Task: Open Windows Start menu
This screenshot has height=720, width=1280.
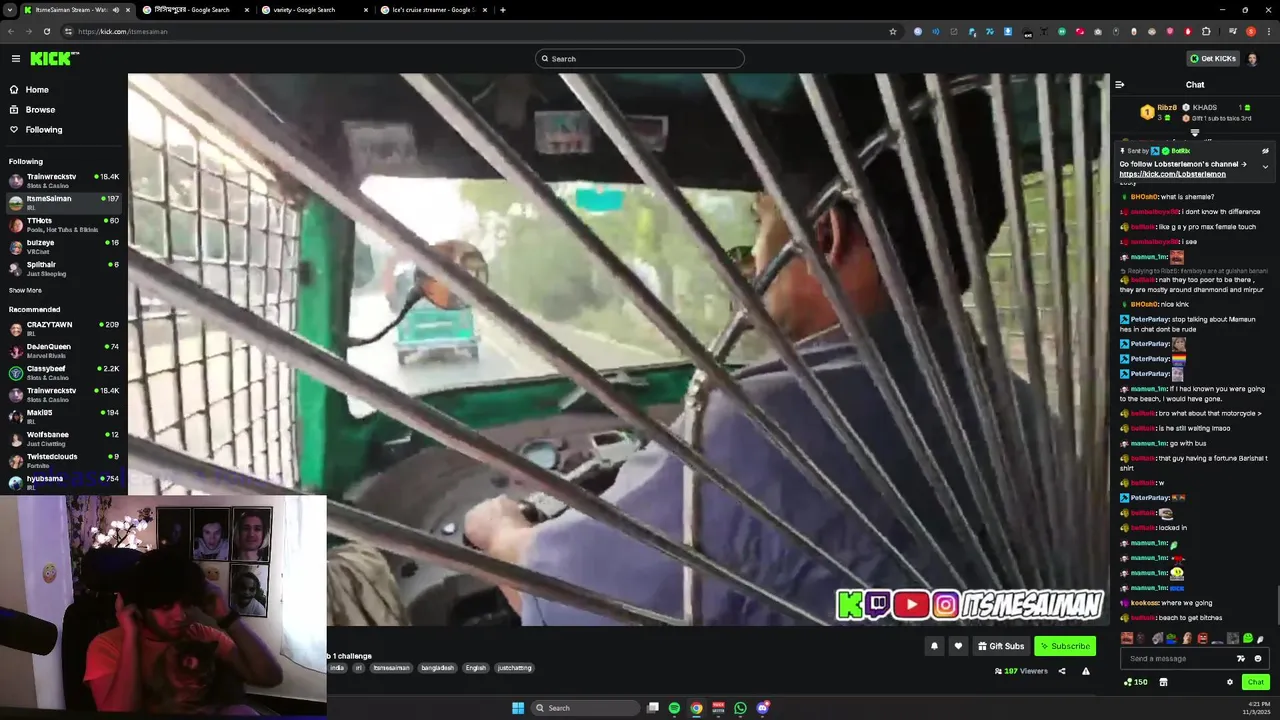Action: (518, 708)
